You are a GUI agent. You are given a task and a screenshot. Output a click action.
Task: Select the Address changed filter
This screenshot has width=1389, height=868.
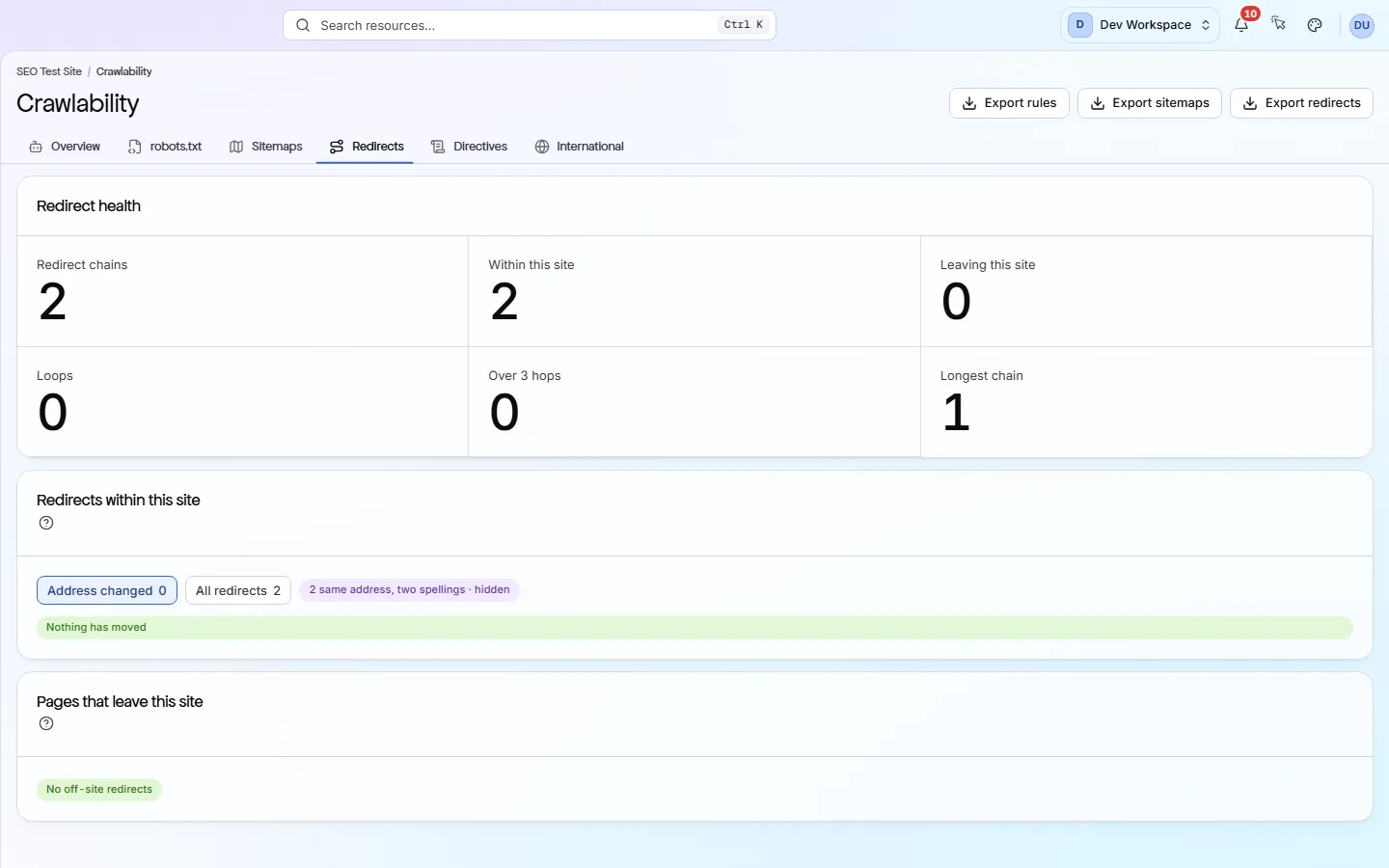[107, 590]
